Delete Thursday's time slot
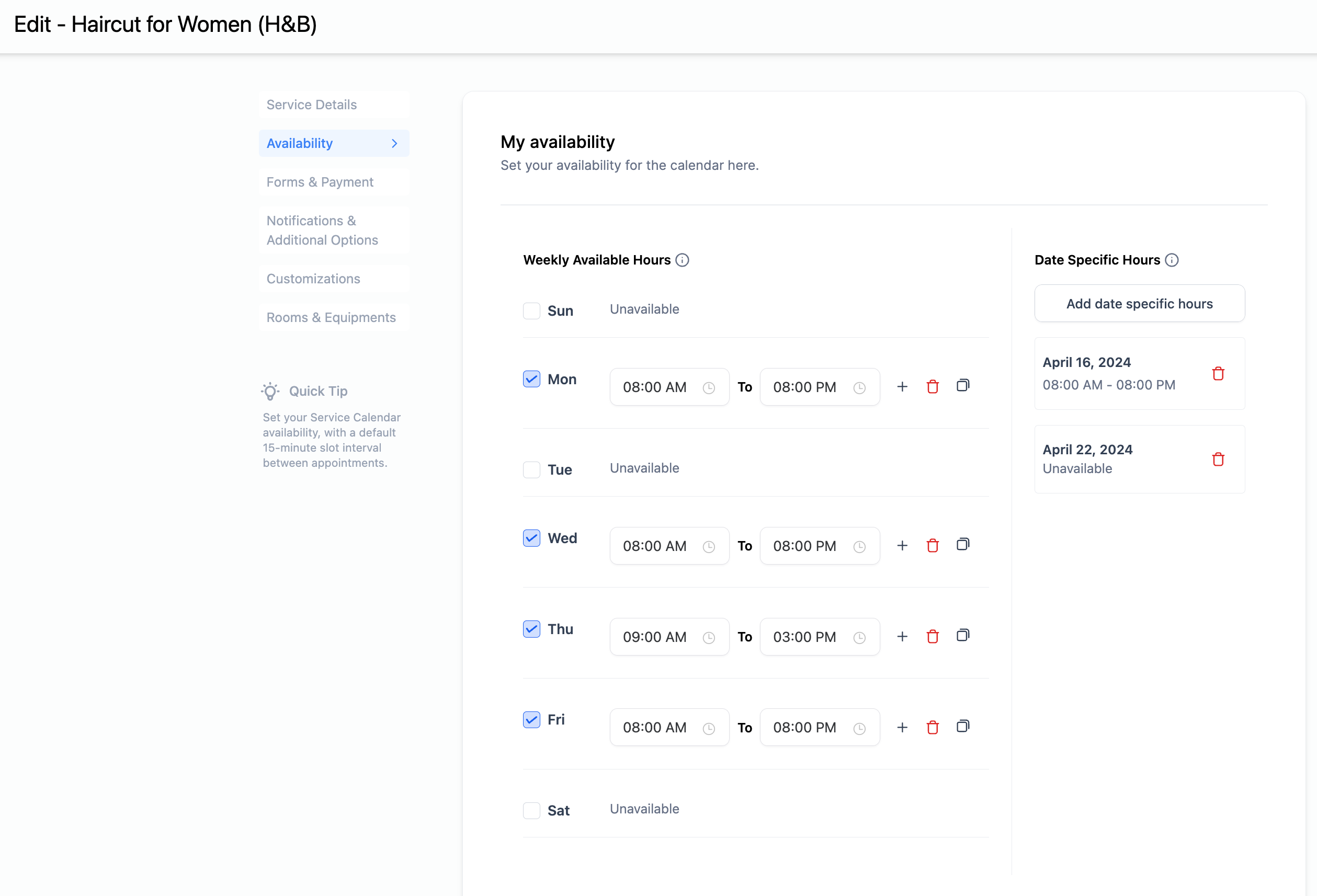This screenshot has width=1317, height=896. coord(932,637)
